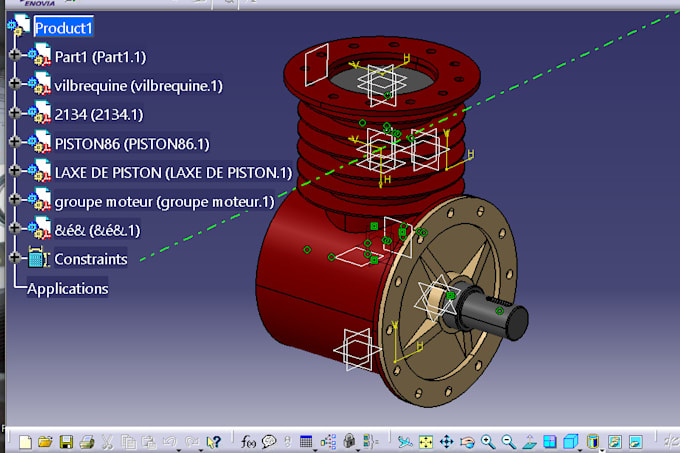
Task: Redo the last undone action
Action: pyautogui.click(x=191, y=442)
